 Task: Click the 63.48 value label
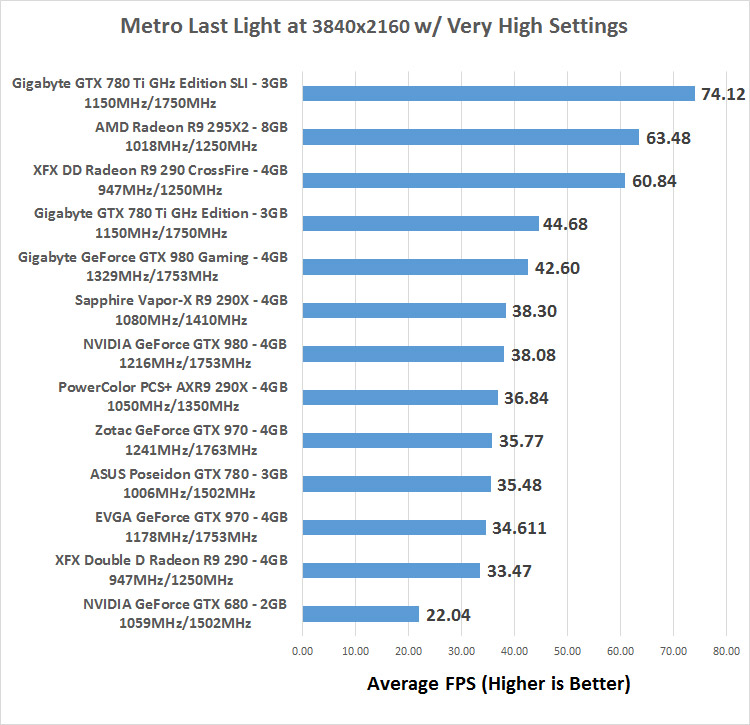668,138
